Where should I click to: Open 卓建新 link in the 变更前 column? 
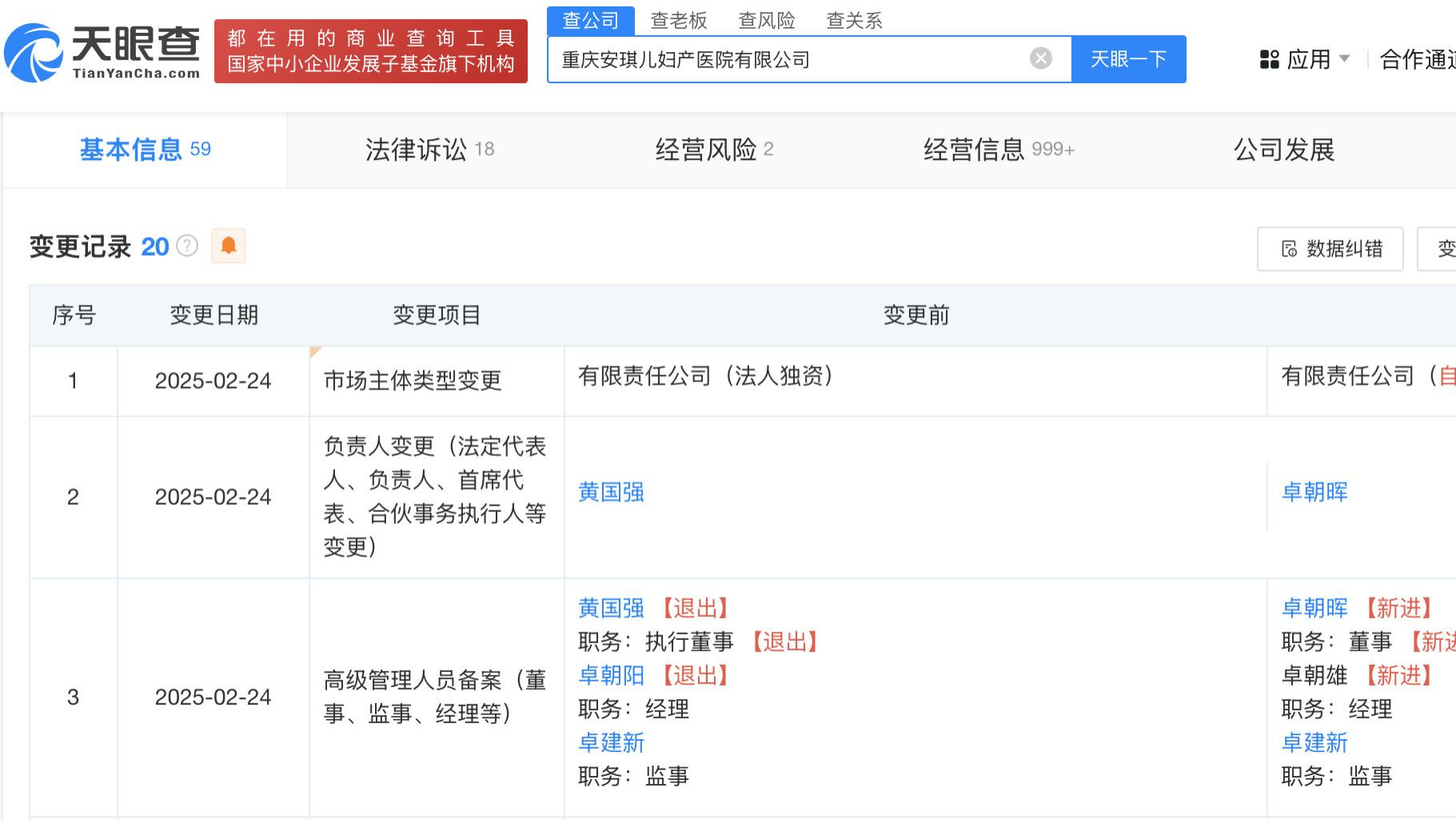(x=611, y=742)
